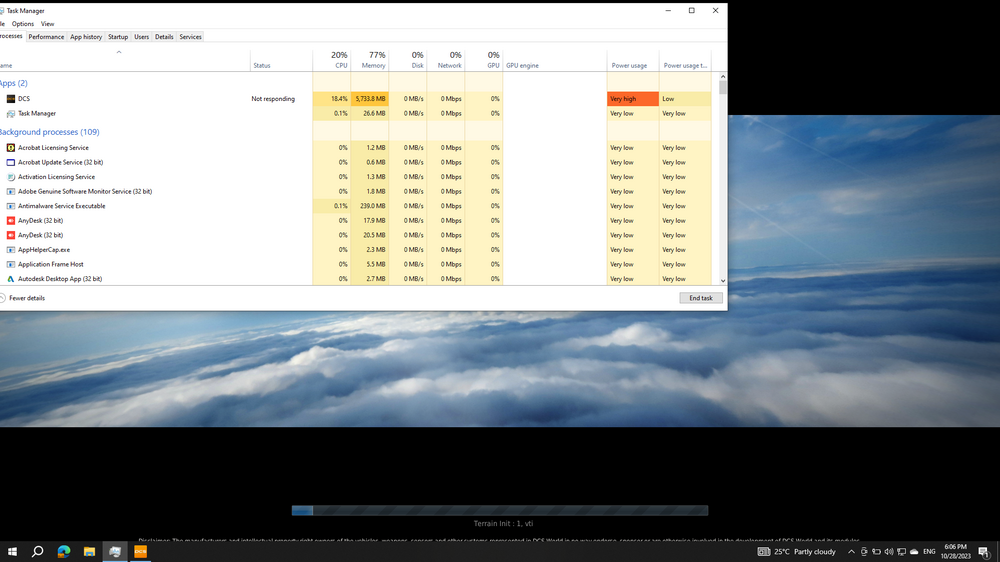Click the weather 25°C Partly cloudy widget
Screen dimensions: 1000x562
point(797,552)
